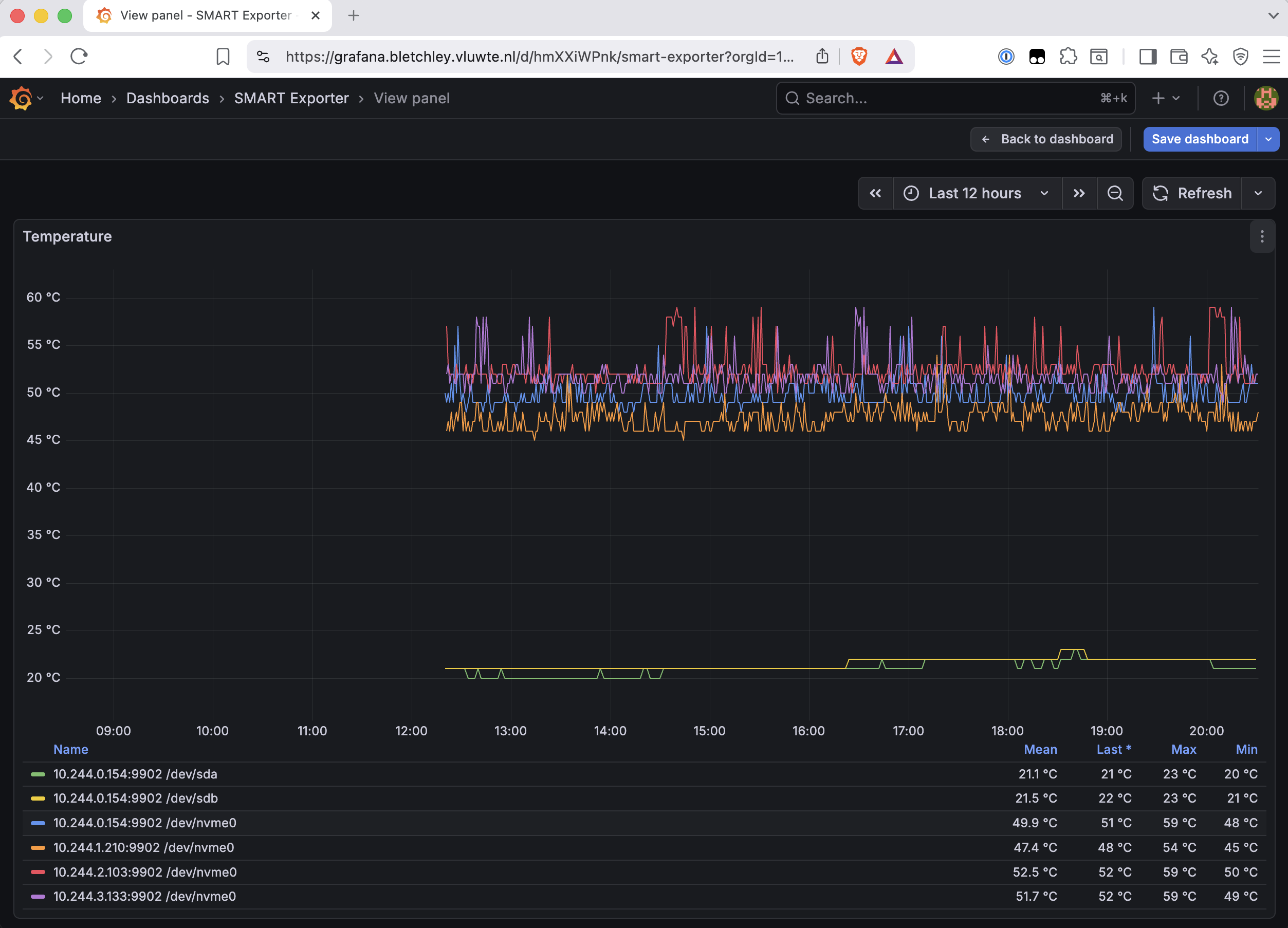Open the black mask extension icon
This screenshot has width=1288, height=928.
pos(1037,56)
